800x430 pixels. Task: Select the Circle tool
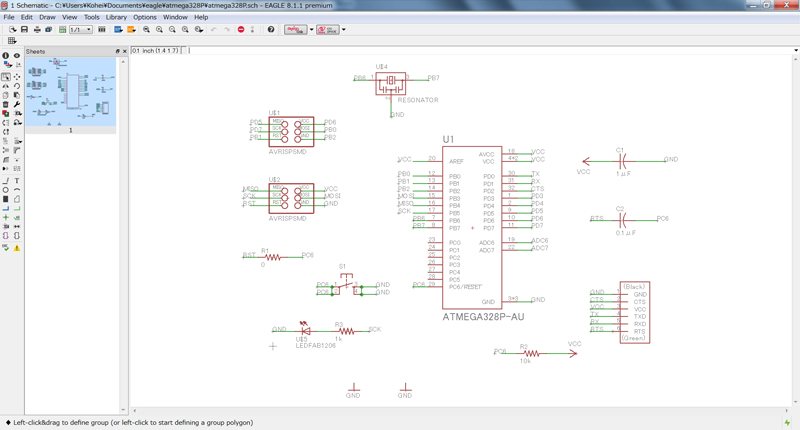[x=6, y=190]
